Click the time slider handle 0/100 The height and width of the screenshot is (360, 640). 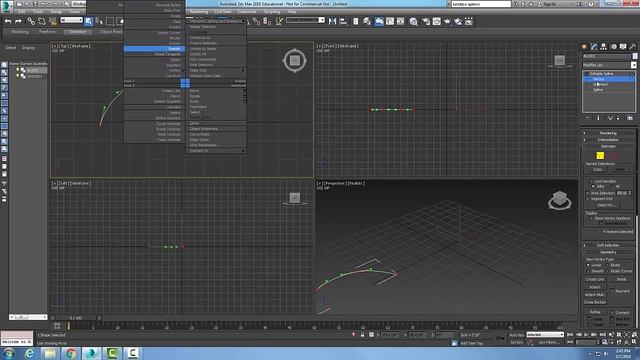(76, 318)
